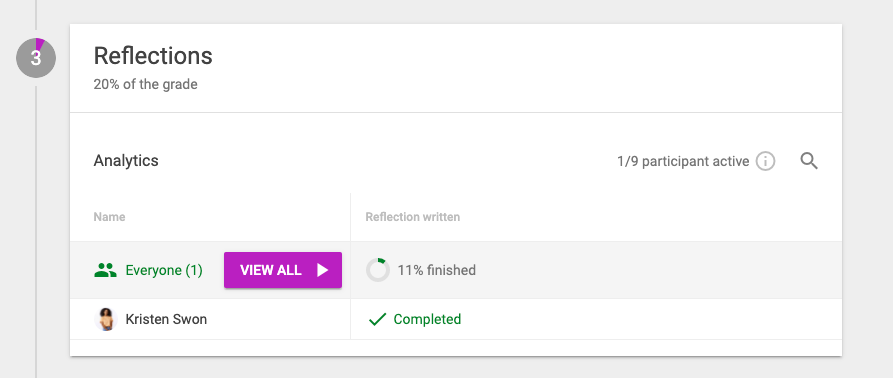Click the vertical step timeline line
893x378 pixels.
[x=36, y=228]
